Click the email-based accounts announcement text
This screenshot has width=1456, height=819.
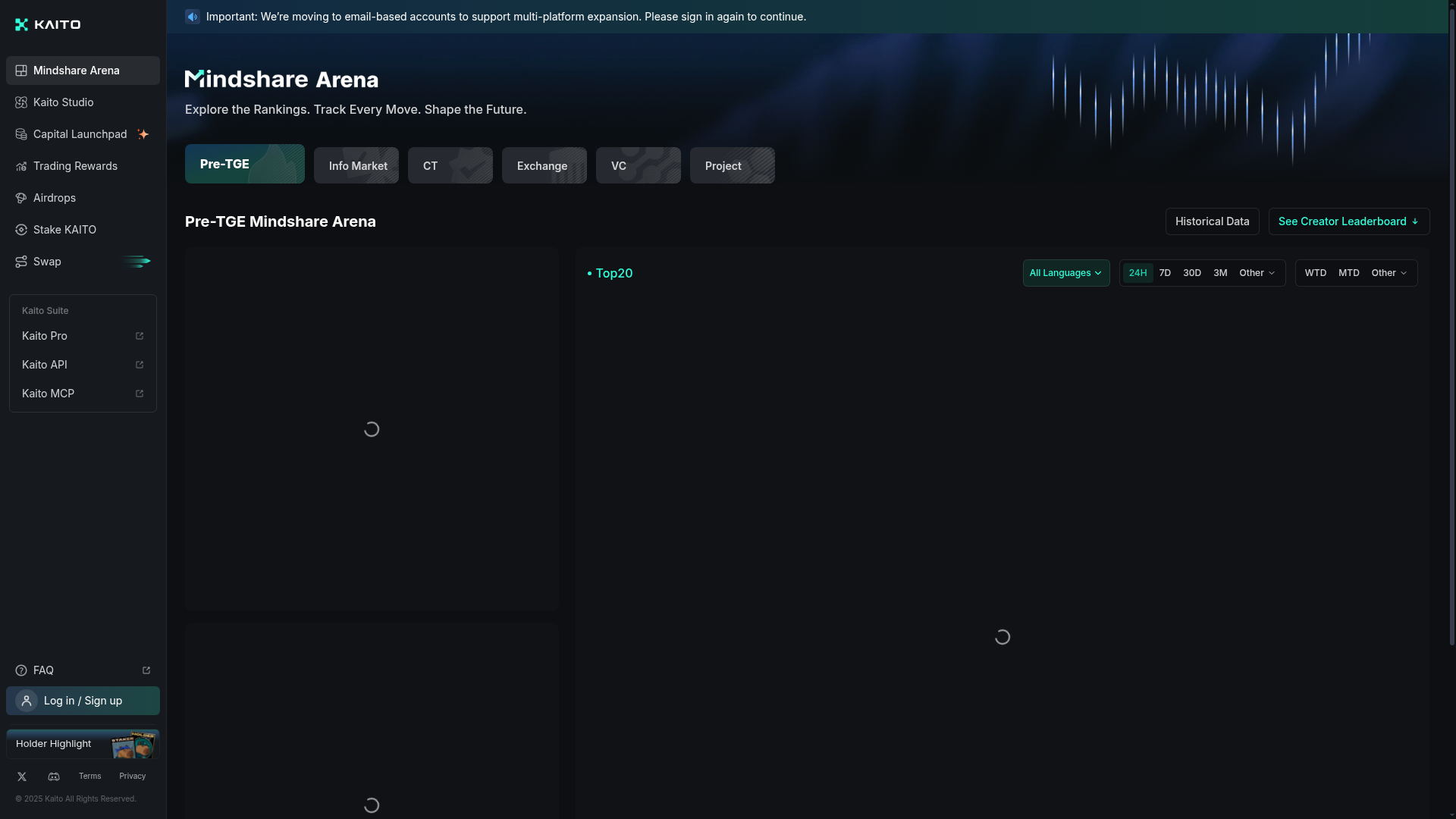506,17
